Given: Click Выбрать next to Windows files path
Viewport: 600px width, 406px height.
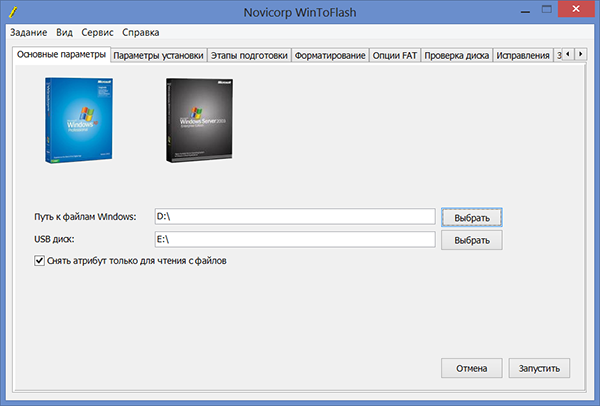Looking at the screenshot, I should coord(472,218).
